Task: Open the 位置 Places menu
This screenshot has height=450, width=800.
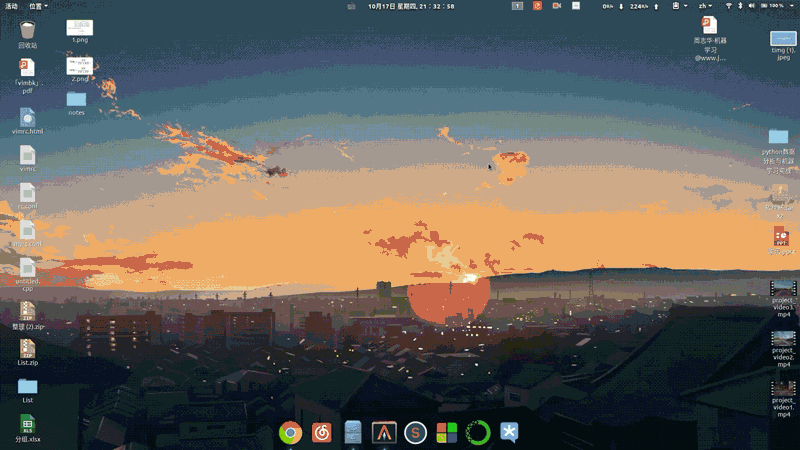Action: [38, 6]
